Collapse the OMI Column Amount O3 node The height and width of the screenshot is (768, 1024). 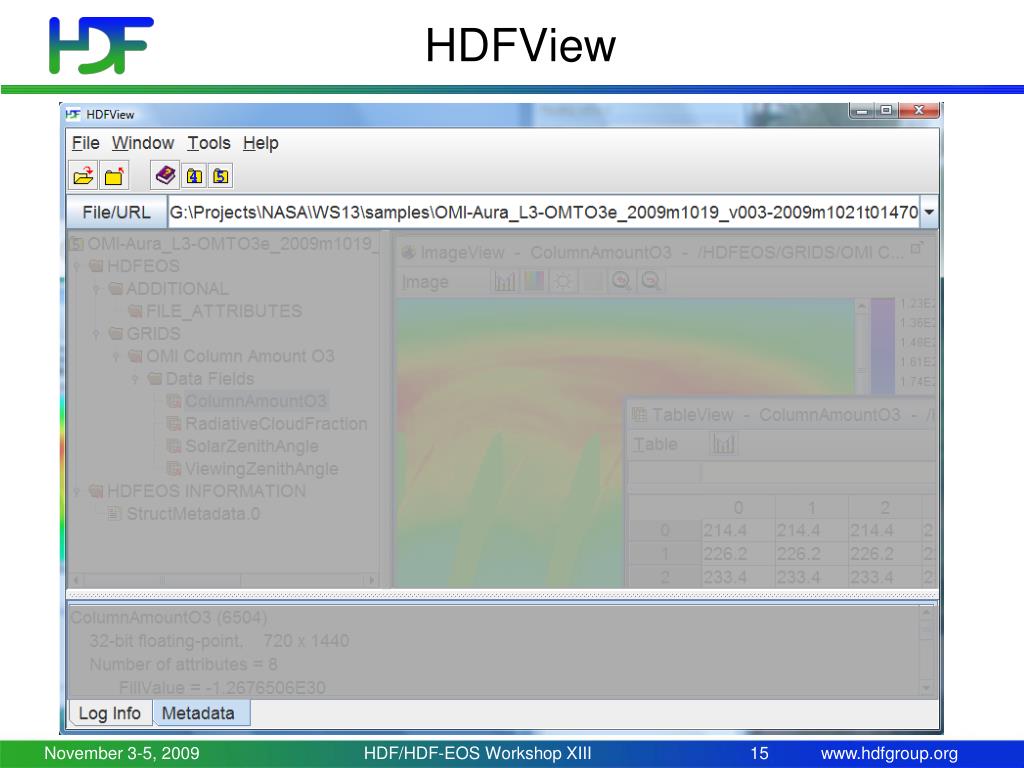(x=116, y=357)
